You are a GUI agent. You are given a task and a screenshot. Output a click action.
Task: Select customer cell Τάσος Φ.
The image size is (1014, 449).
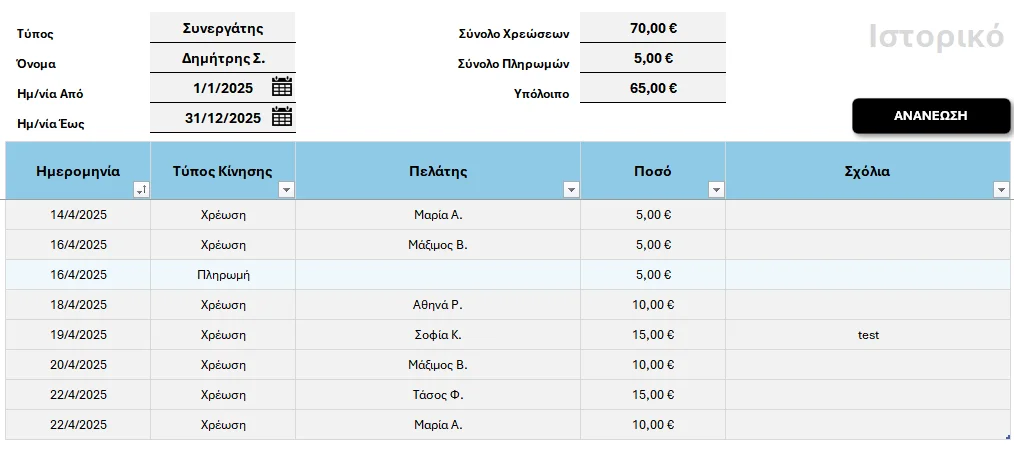tap(438, 395)
